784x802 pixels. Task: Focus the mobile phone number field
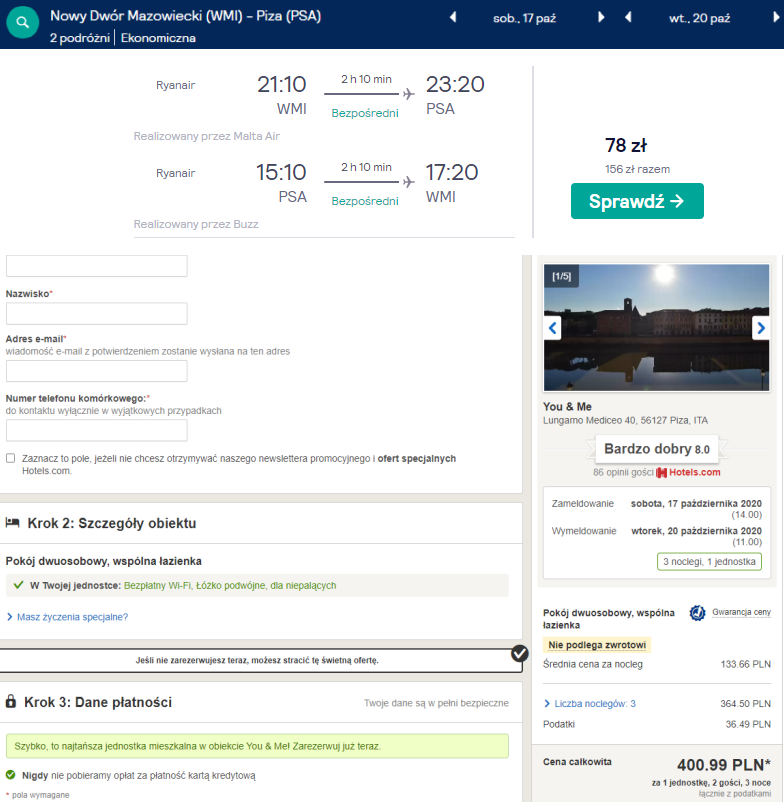[x=97, y=430]
